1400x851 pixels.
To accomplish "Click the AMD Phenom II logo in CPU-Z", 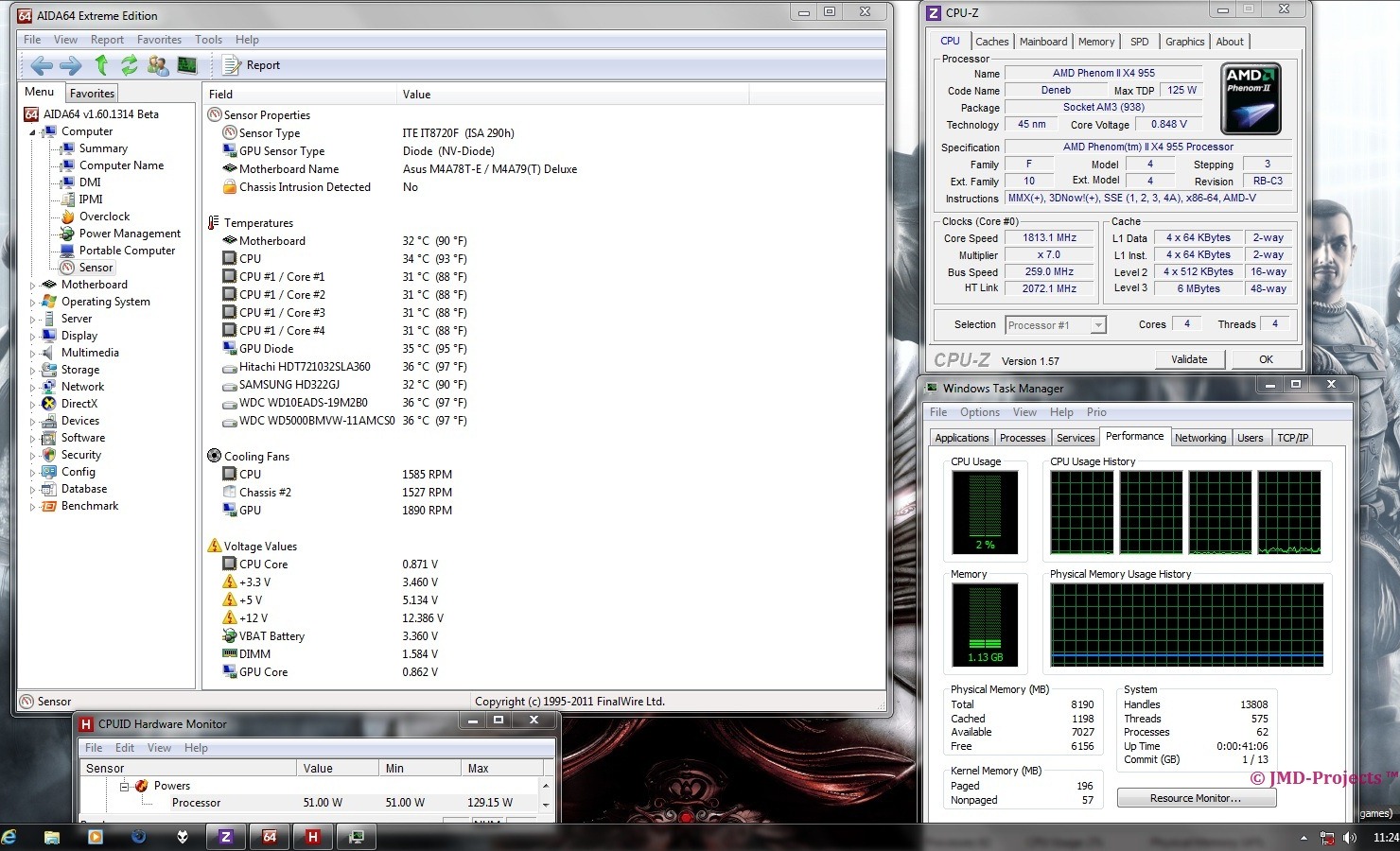I will 1251,98.
